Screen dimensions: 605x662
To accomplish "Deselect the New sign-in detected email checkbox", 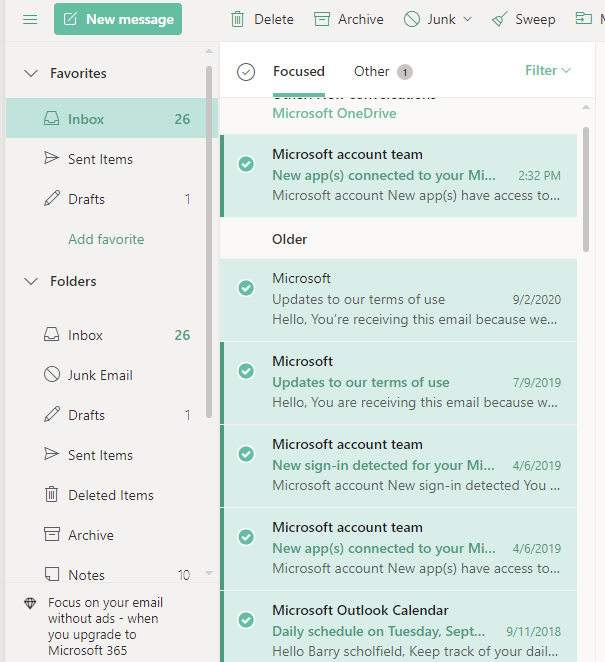I will click(246, 454).
